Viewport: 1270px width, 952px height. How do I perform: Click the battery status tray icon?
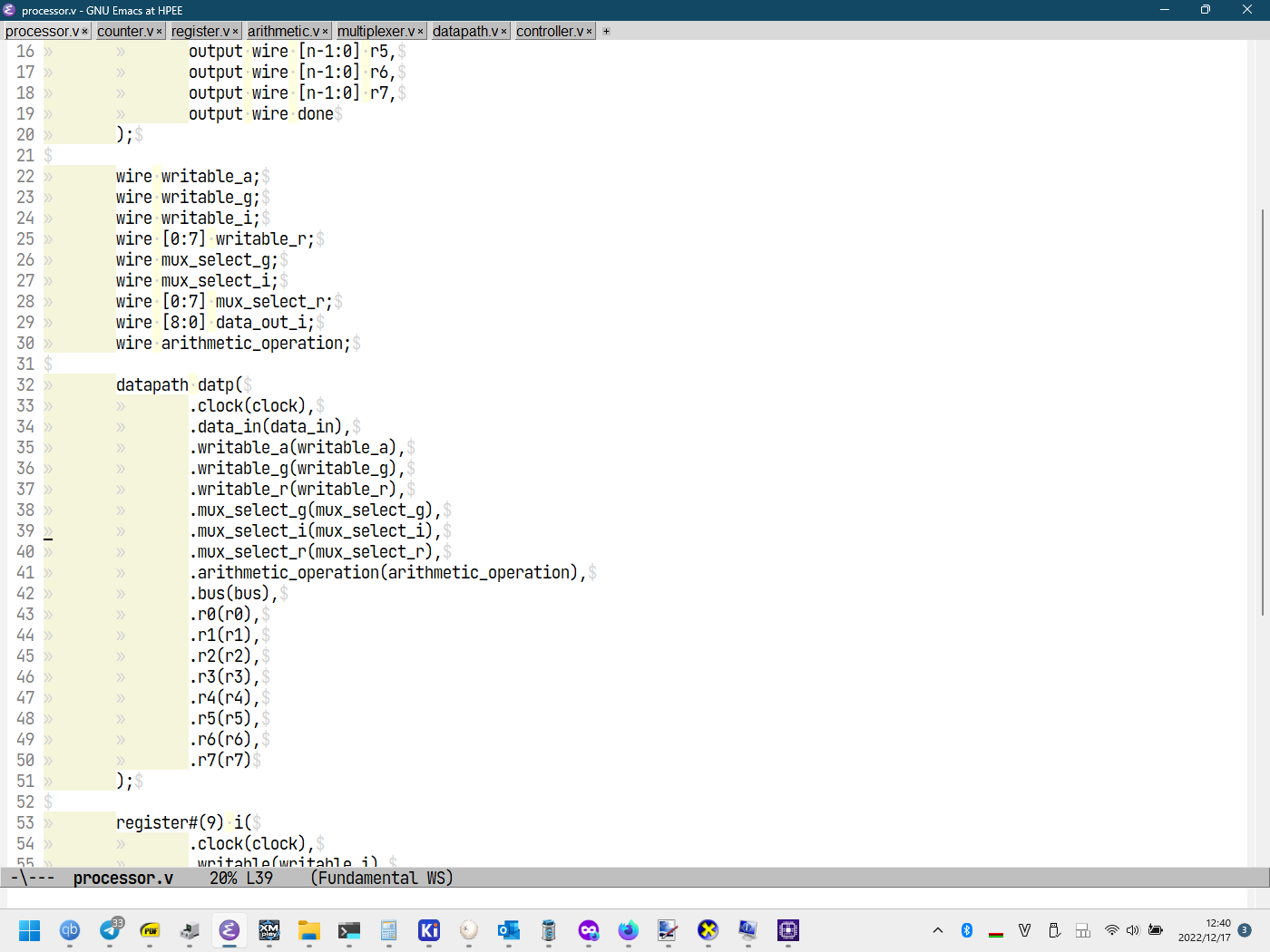1156,930
